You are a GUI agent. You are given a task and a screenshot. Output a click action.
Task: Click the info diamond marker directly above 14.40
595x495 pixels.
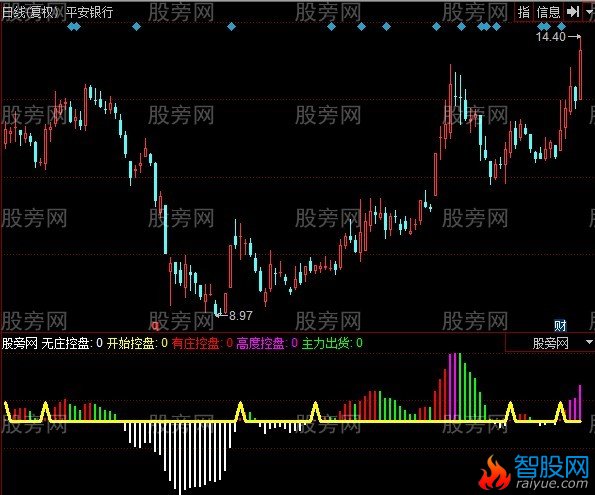(x=544, y=27)
